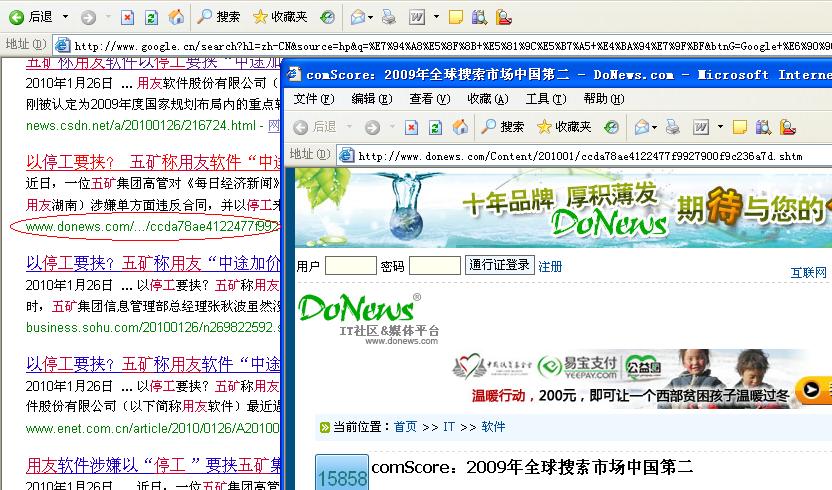
Task: Click 通行证登录 login button
Action: [x=499, y=265]
